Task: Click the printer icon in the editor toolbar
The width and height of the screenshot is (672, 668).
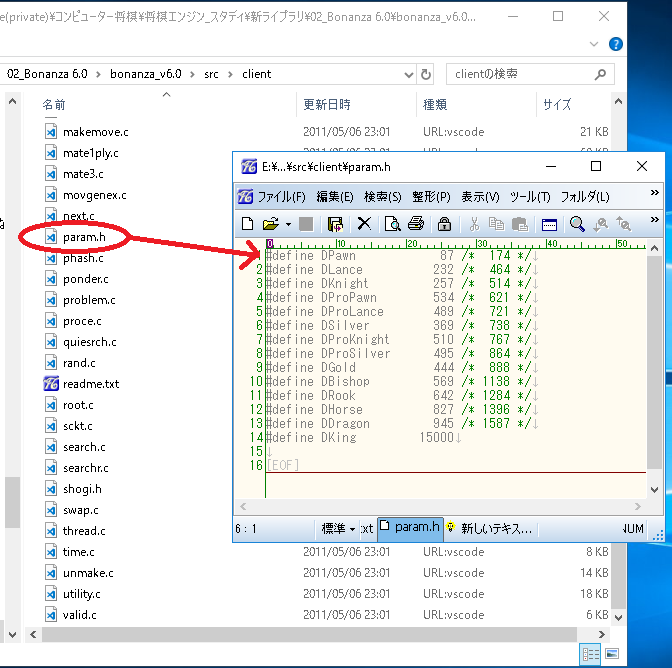Action: coord(416,224)
